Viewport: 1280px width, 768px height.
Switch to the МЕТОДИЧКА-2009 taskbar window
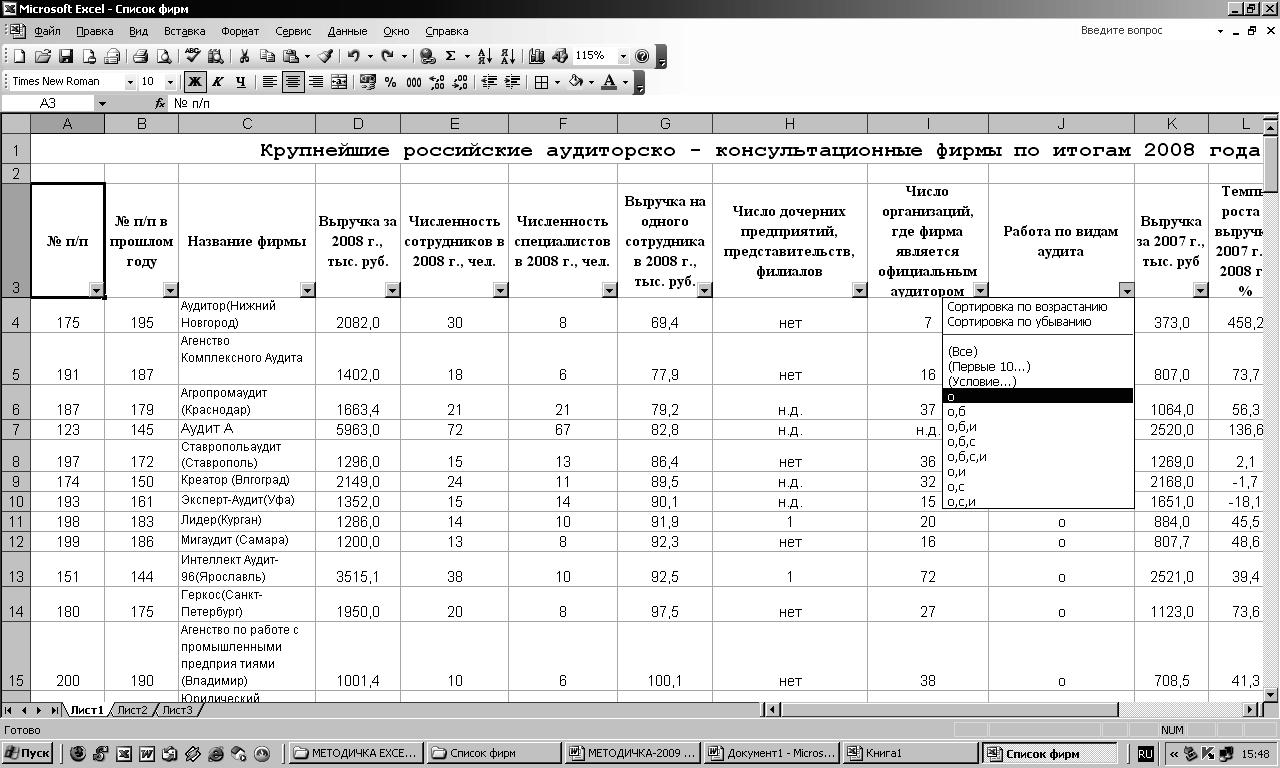[632, 753]
